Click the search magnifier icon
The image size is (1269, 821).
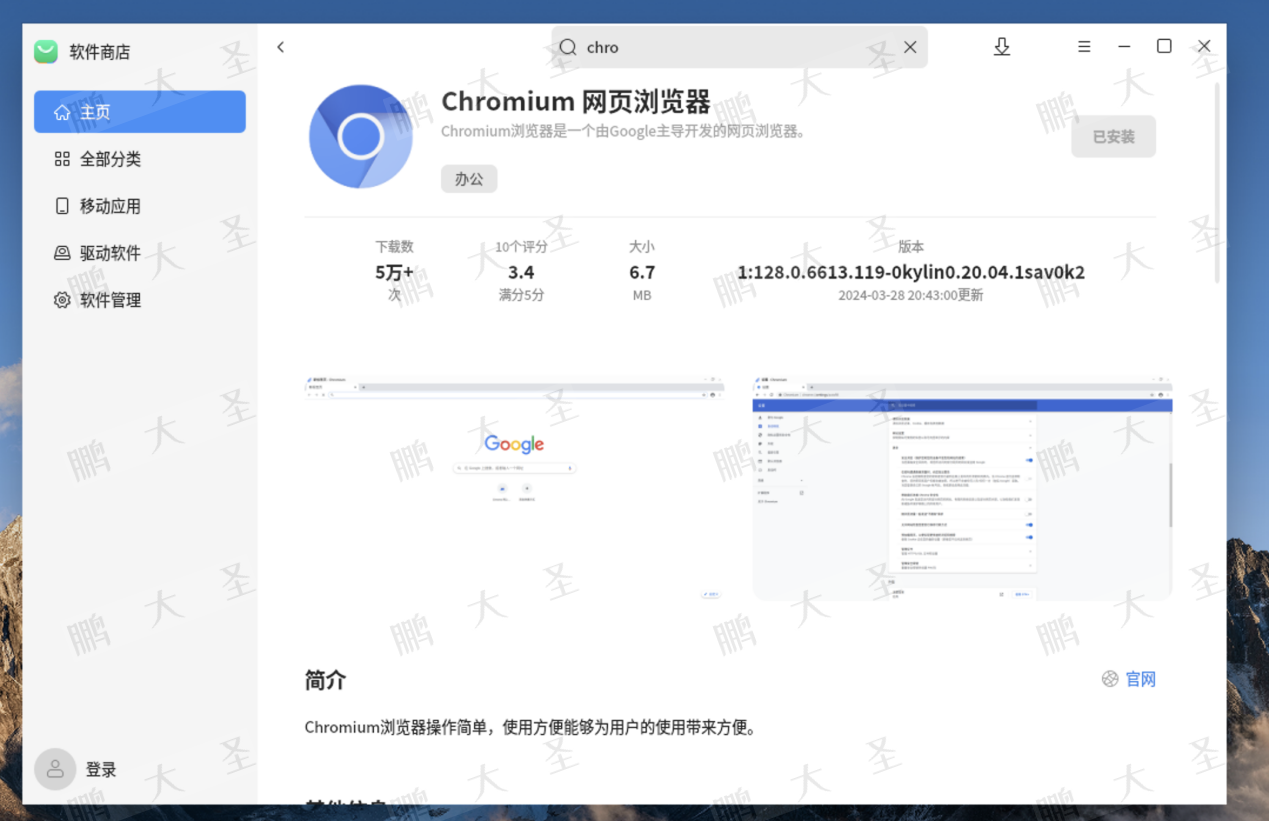(x=568, y=47)
